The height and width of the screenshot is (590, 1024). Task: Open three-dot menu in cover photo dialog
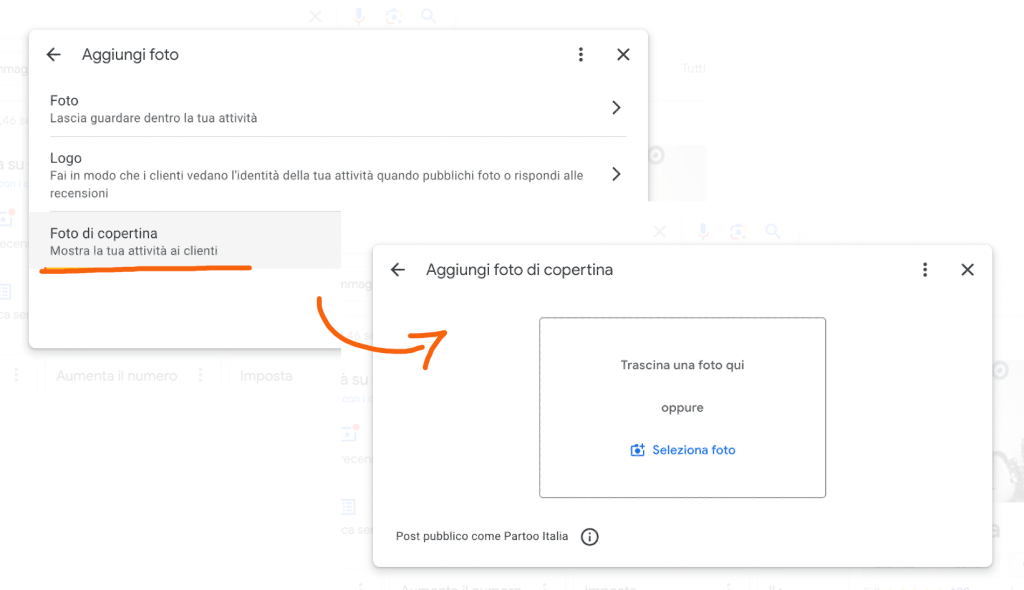[925, 270]
